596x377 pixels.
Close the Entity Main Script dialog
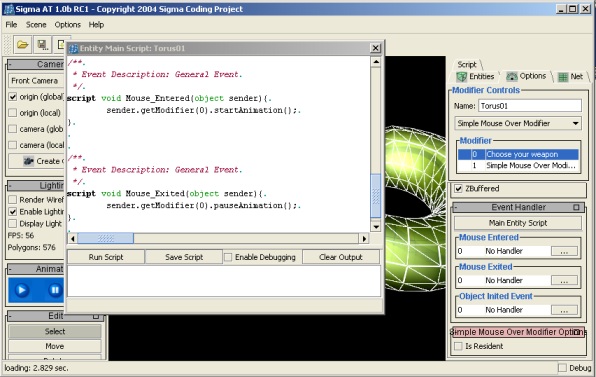(375, 48)
